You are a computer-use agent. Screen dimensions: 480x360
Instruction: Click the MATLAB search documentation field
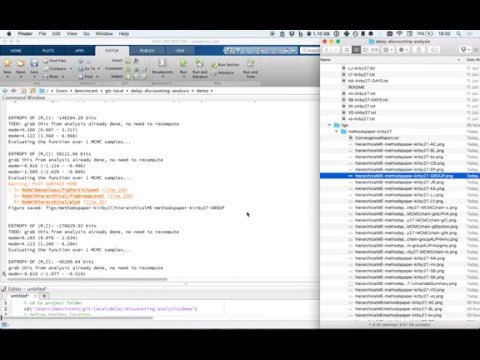pos(310,50)
